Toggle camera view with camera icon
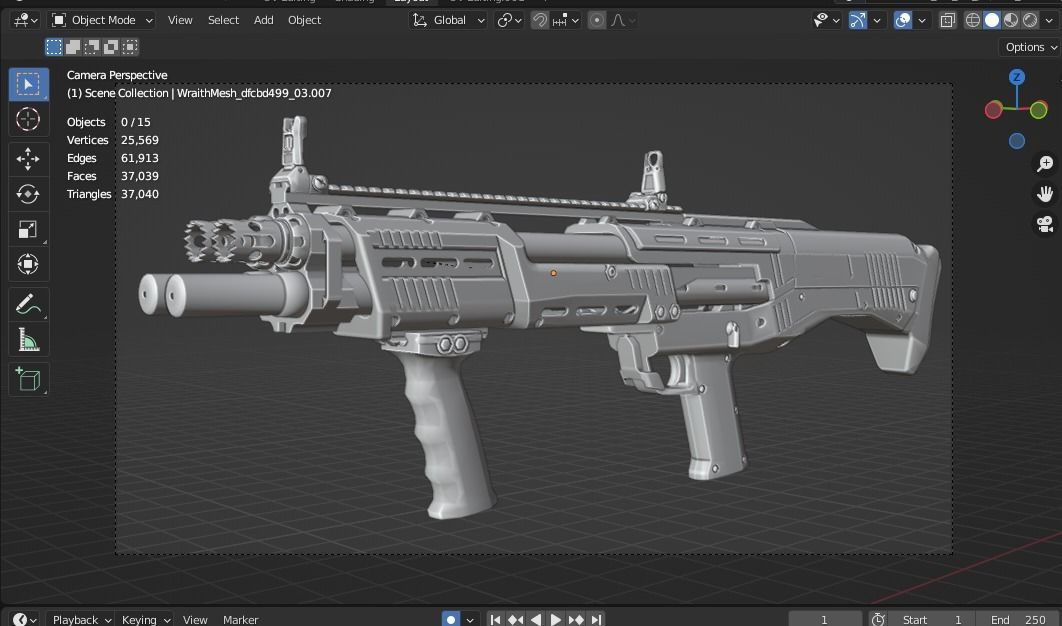Viewport: 1062px width, 626px height. coord(1045,224)
